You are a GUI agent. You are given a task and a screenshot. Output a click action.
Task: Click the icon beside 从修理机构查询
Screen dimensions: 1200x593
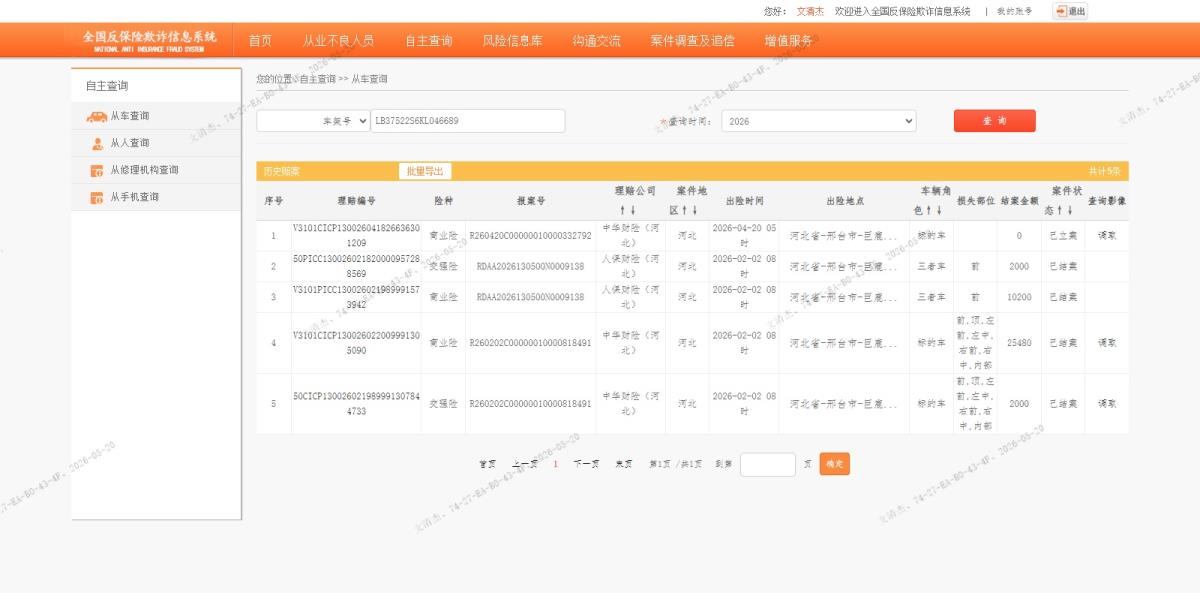pyautogui.click(x=97, y=170)
